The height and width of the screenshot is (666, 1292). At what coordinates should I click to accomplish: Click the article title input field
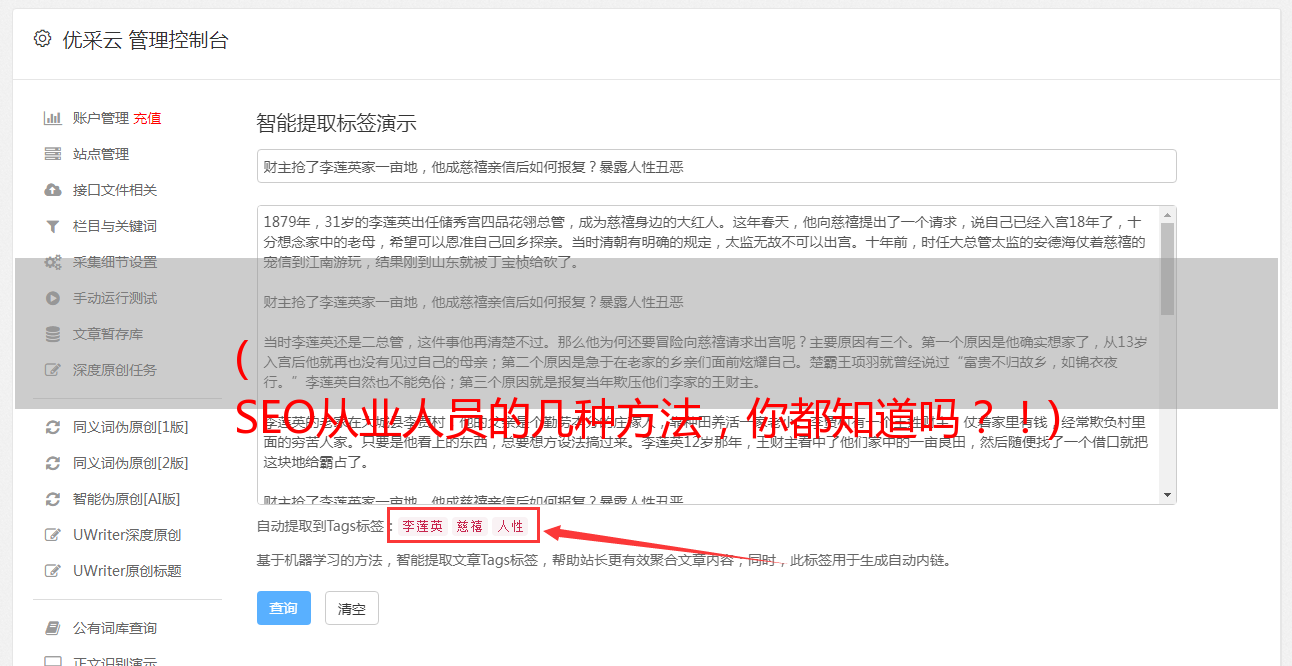pos(716,166)
